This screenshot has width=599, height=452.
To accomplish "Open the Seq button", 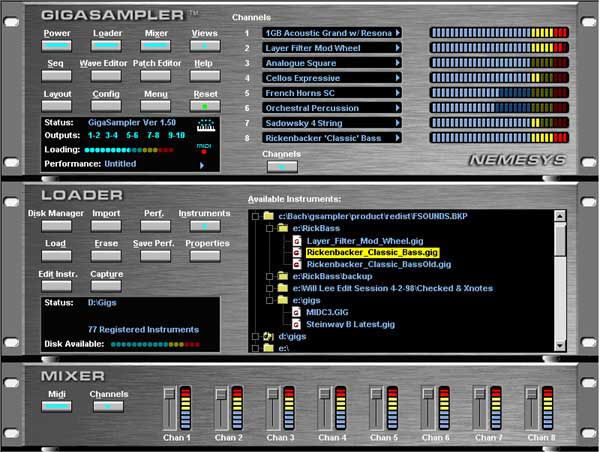I will click(x=57, y=76).
